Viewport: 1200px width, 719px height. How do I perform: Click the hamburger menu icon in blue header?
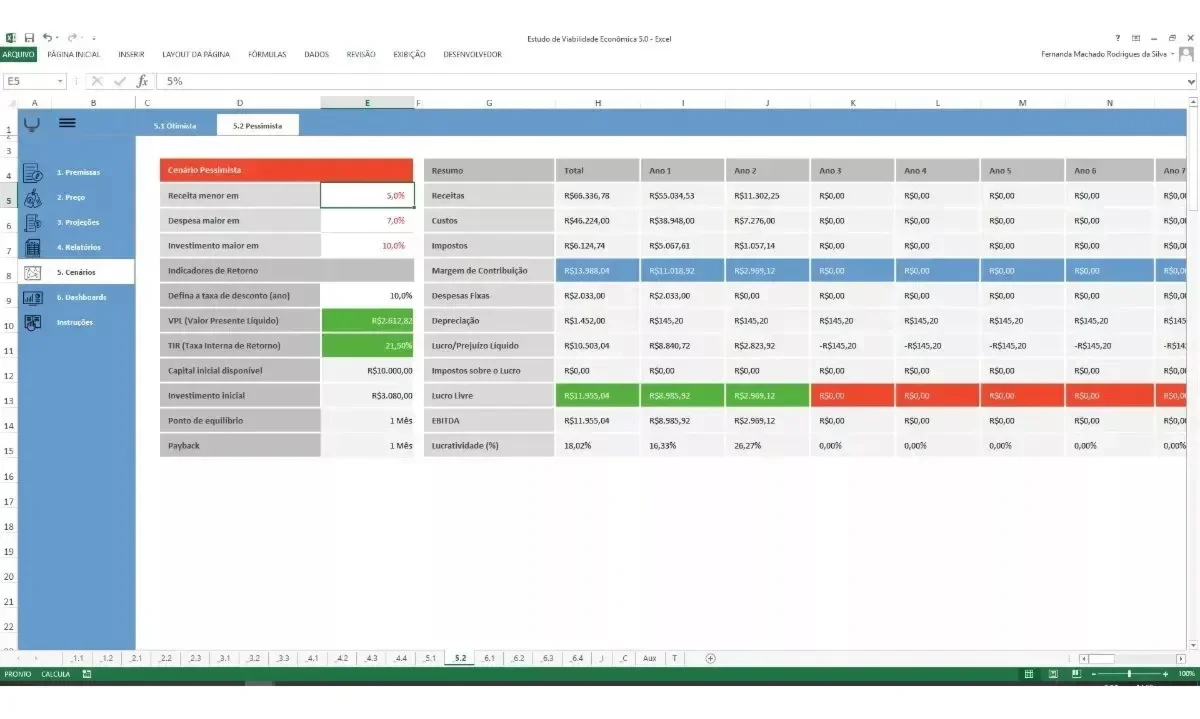[x=67, y=123]
